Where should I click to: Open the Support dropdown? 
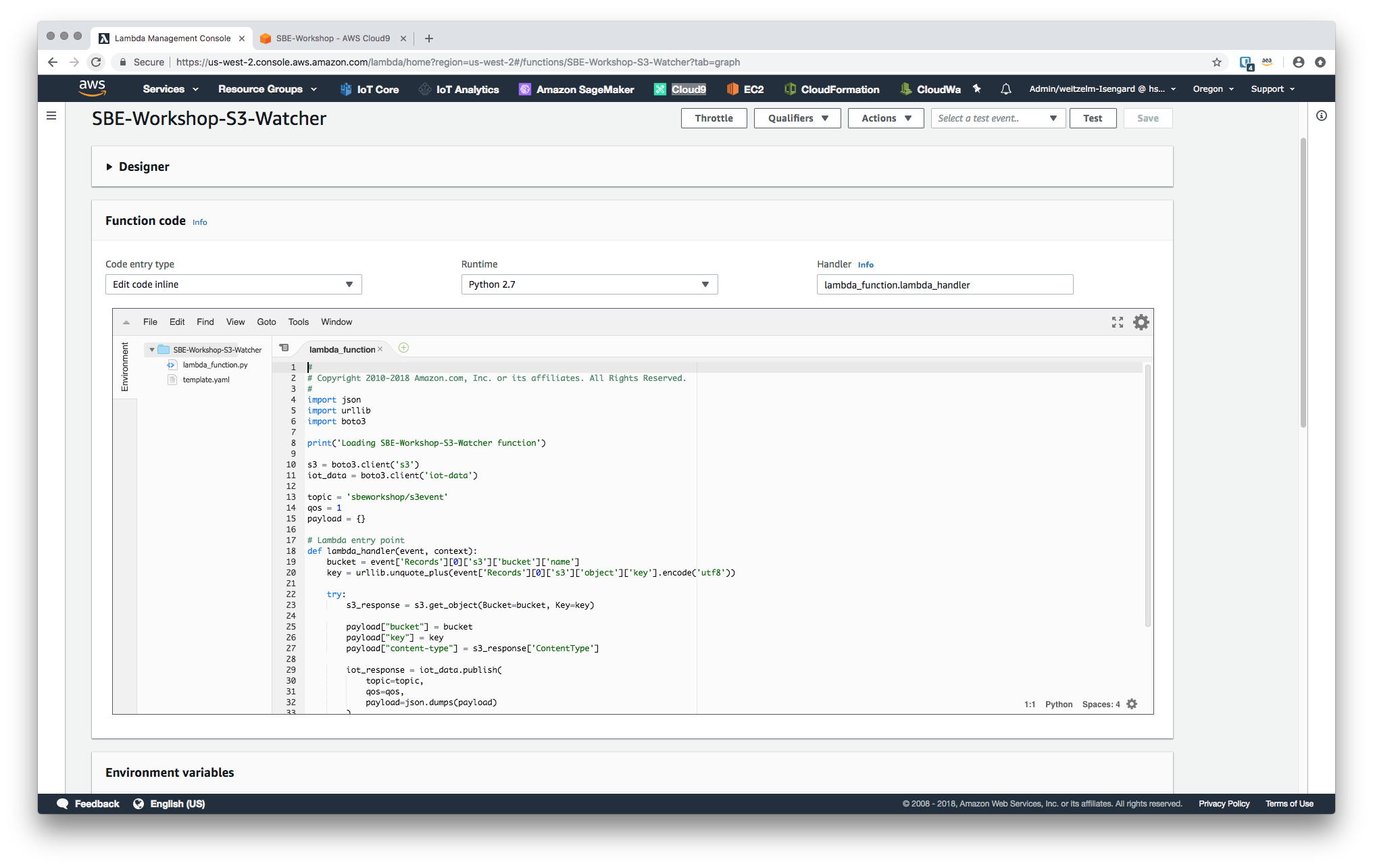point(1272,89)
